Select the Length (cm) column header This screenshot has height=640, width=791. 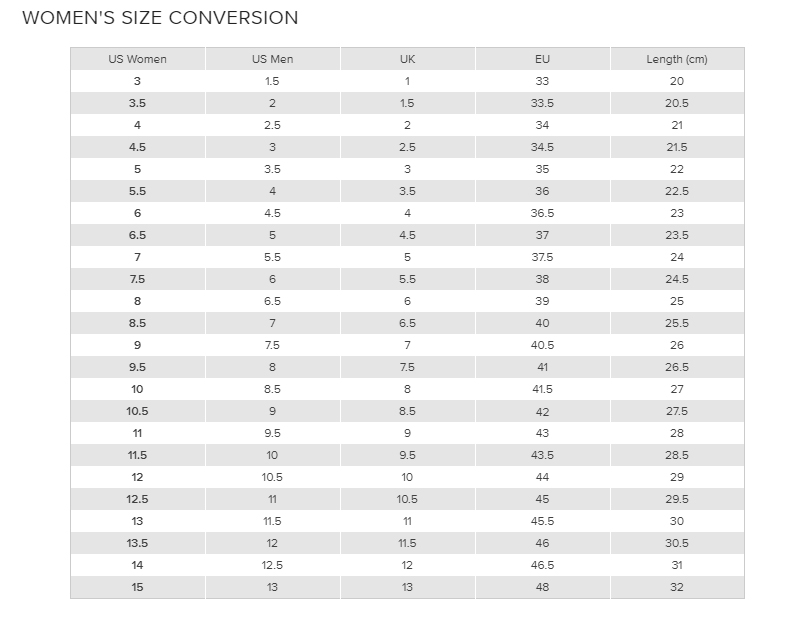[x=677, y=59]
